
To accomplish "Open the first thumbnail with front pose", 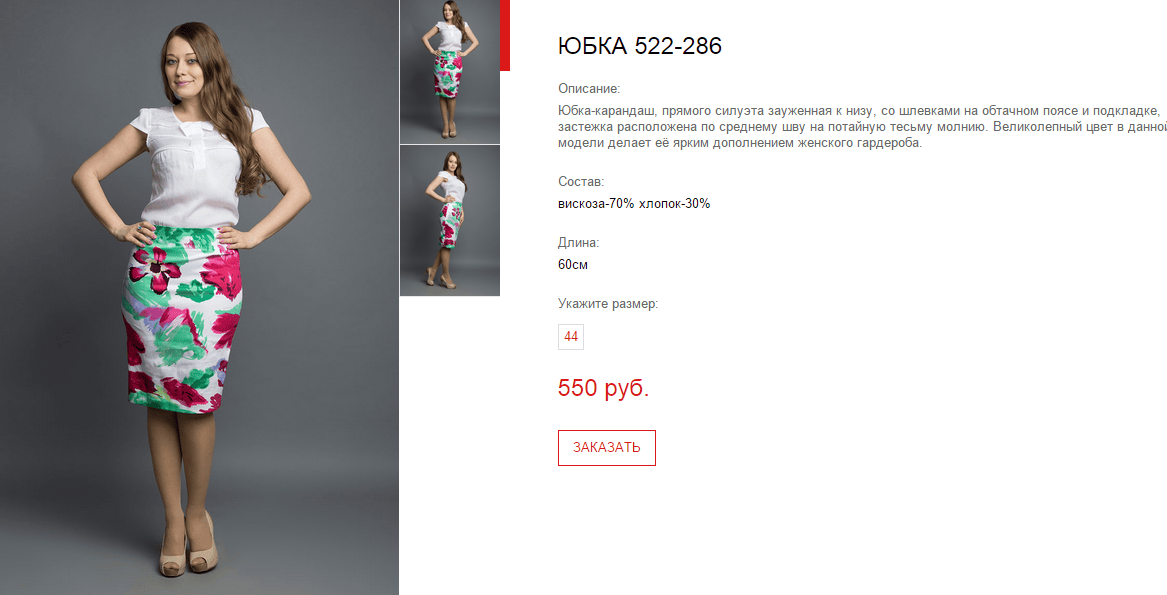I will click(450, 71).
